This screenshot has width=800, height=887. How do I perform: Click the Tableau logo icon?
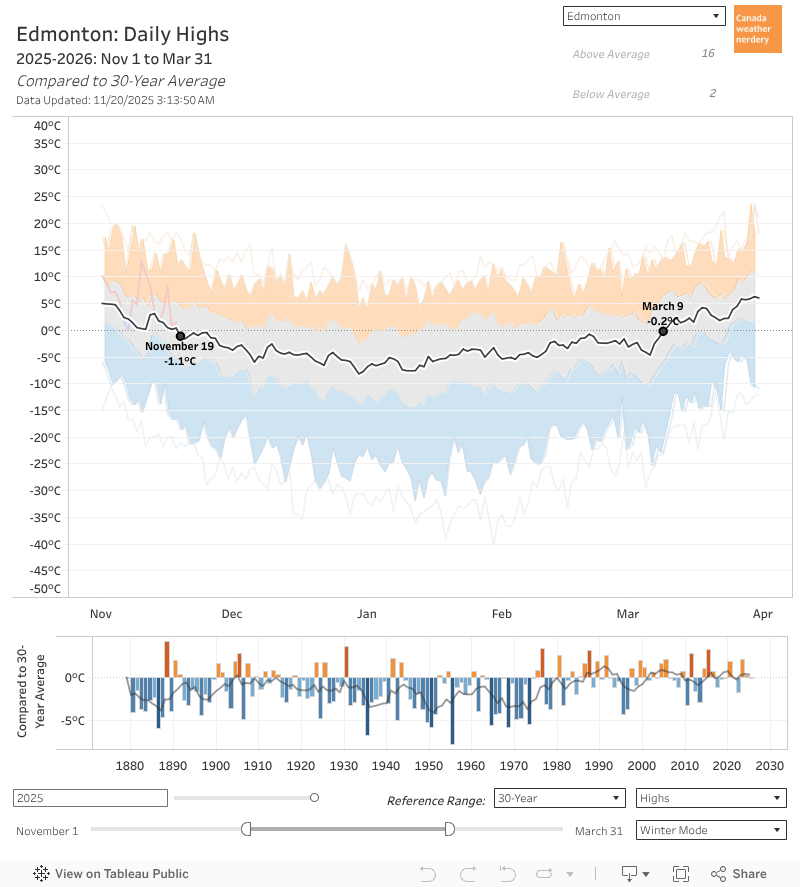(x=42, y=873)
